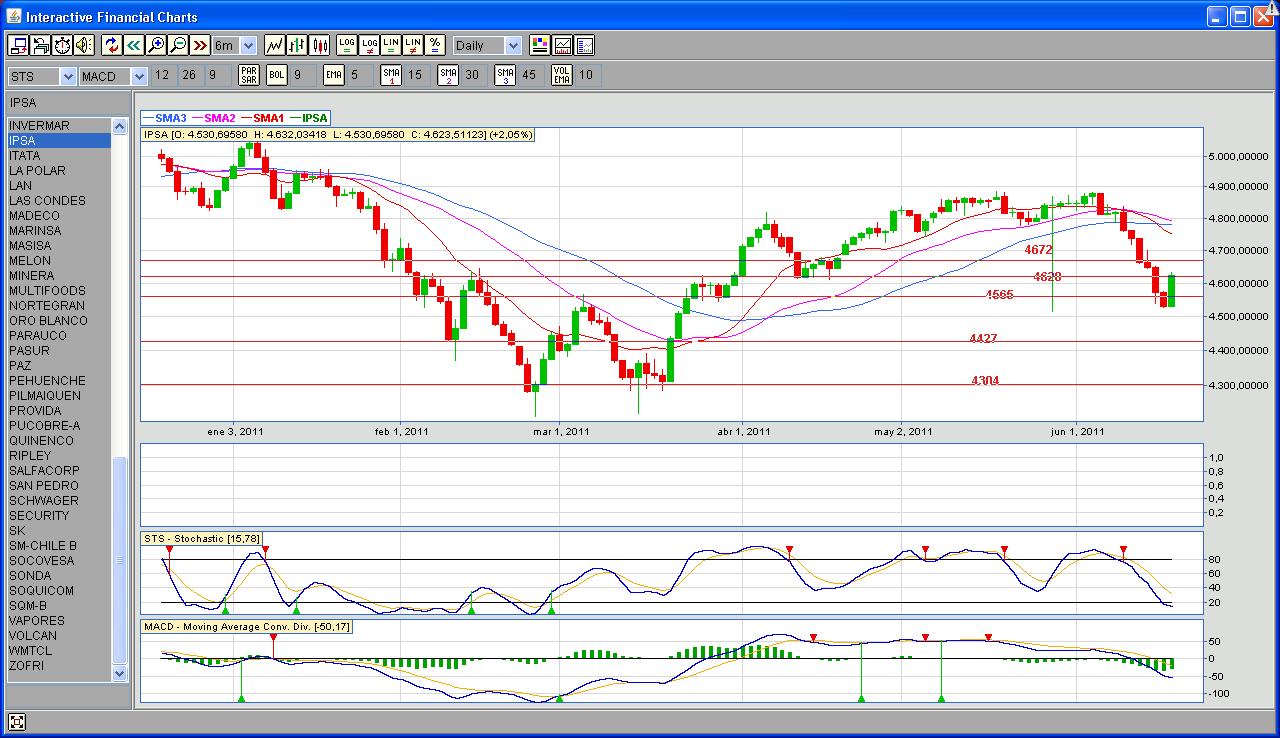The image size is (1280, 738).
Task: Switch to line chart type
Action: [x=274, y=45]
